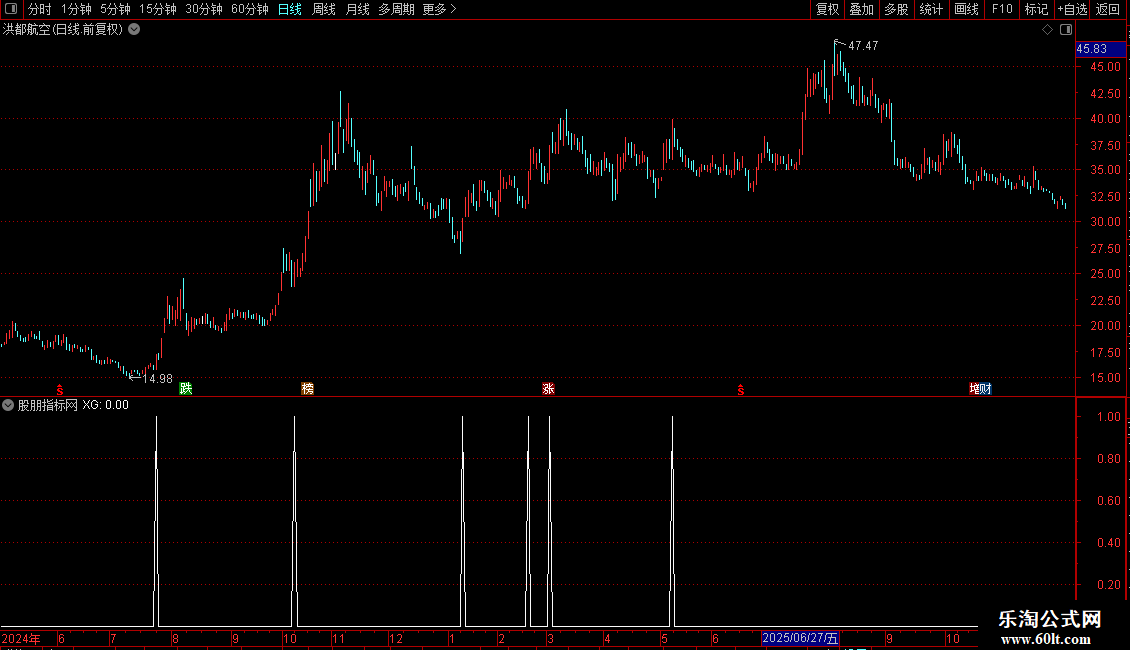Viewport: 1130px width, 650px height.
Task: Open the F10 company info
Action: point(1002,9)
